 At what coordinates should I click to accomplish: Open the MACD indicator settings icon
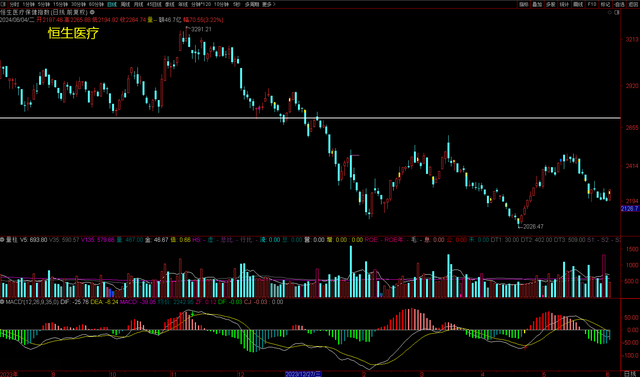pos(2,302)
